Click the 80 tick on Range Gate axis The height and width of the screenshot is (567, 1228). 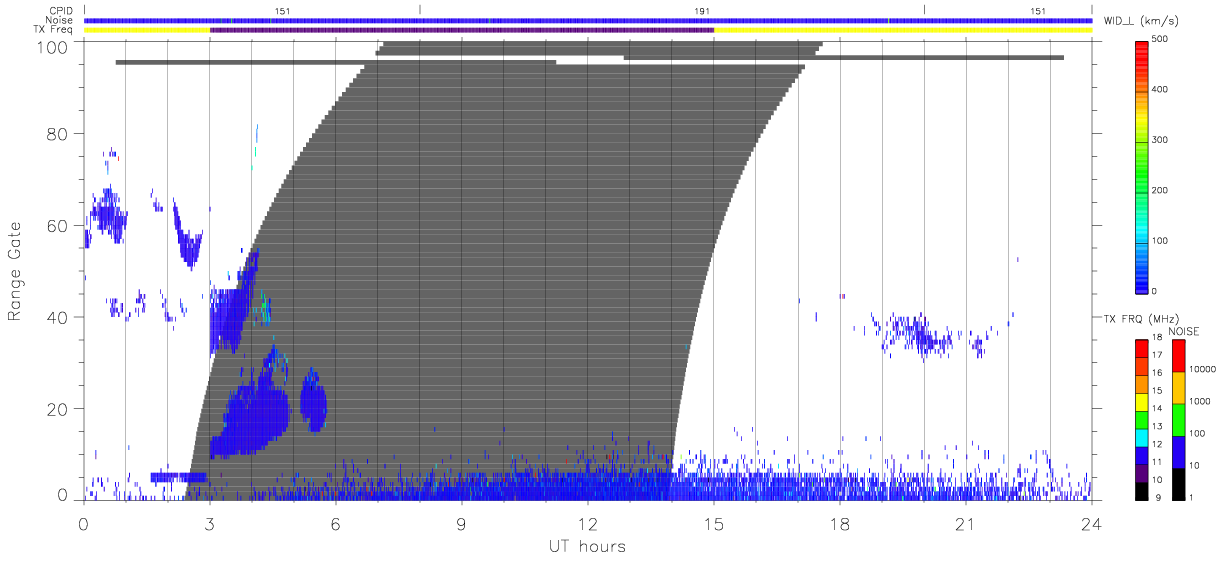click(58, 133)
